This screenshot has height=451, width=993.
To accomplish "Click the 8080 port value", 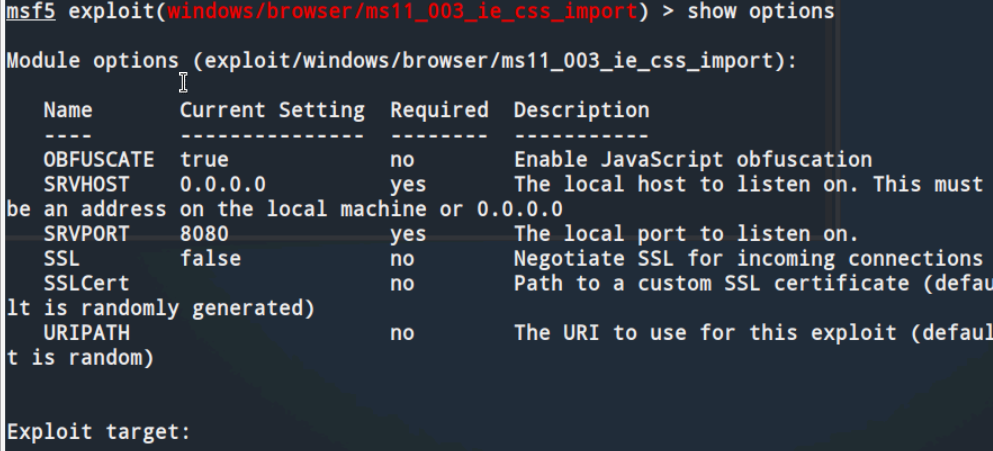I will 204,234.
